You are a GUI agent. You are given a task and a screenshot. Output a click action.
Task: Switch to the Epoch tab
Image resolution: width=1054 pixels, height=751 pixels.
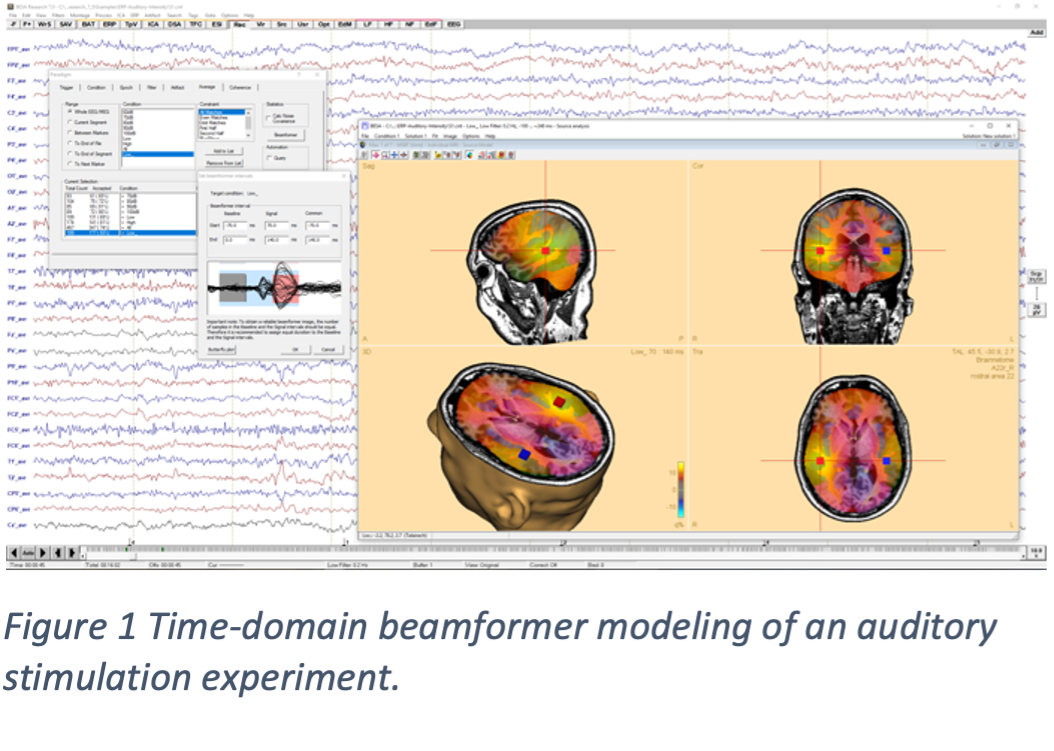pos(125,87)
